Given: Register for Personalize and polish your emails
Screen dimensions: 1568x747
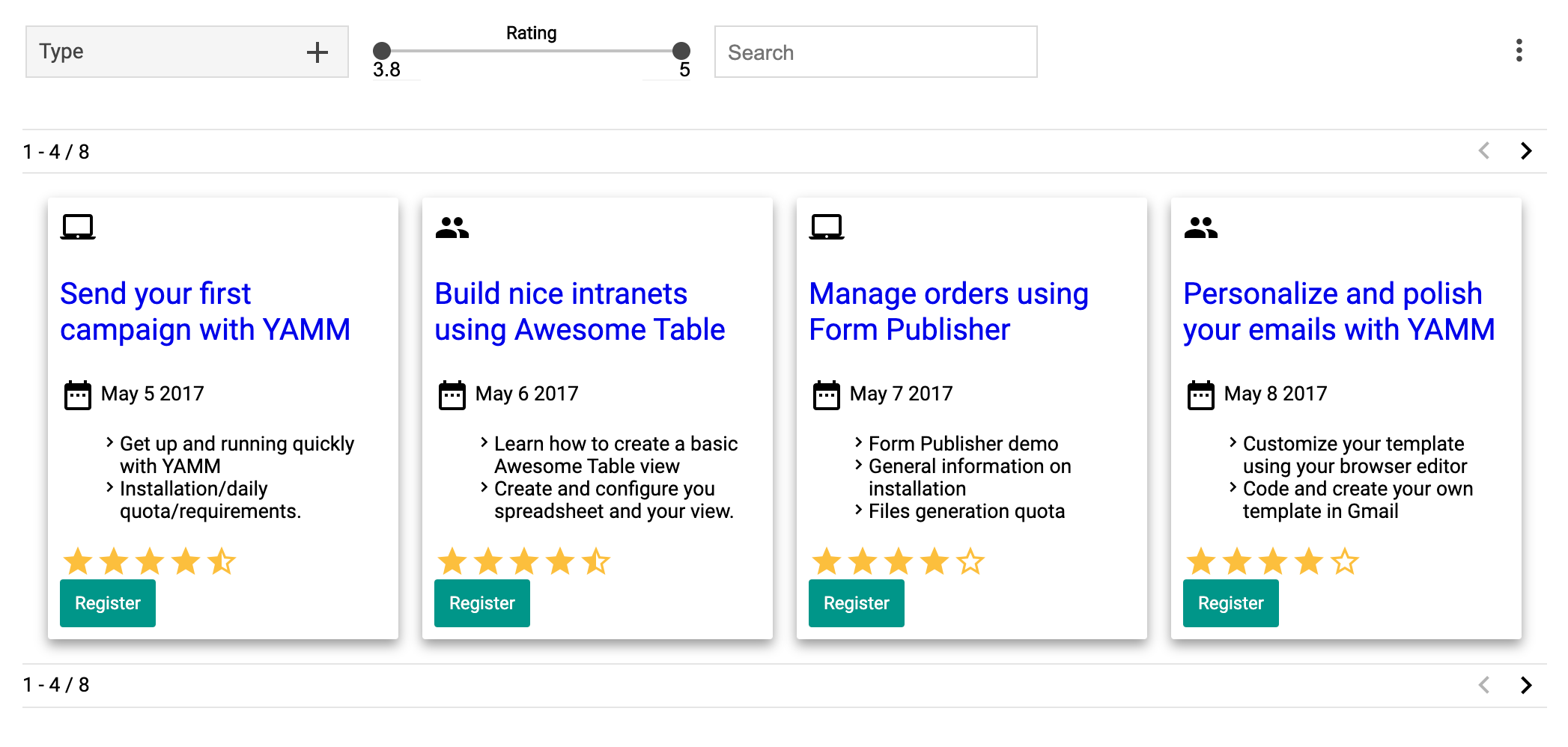Looking at the screenshot, I should [1231, 603].
